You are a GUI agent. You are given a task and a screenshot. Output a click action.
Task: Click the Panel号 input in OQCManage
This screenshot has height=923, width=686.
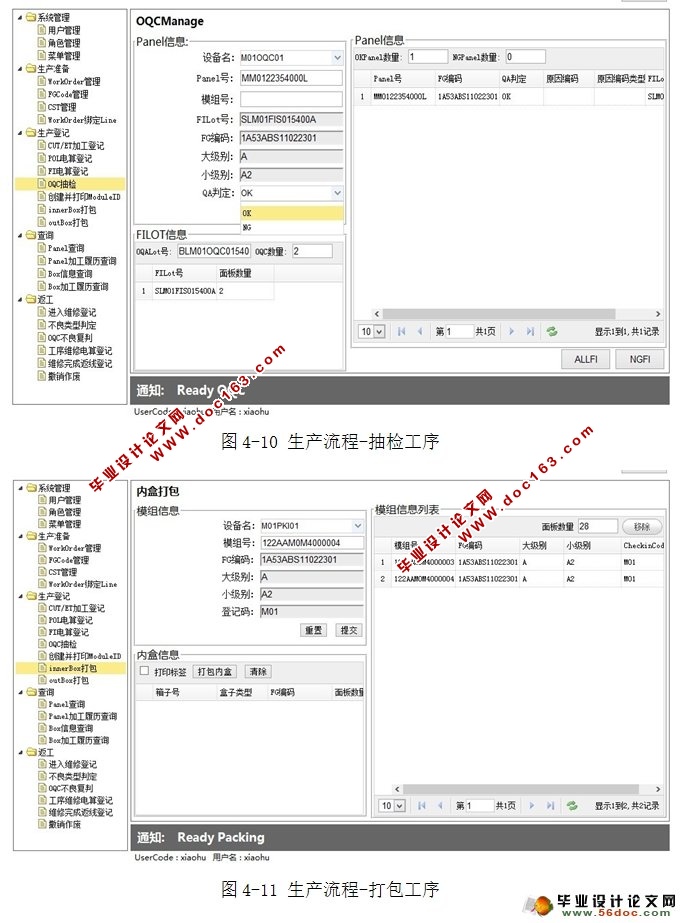tap(291, 78)
